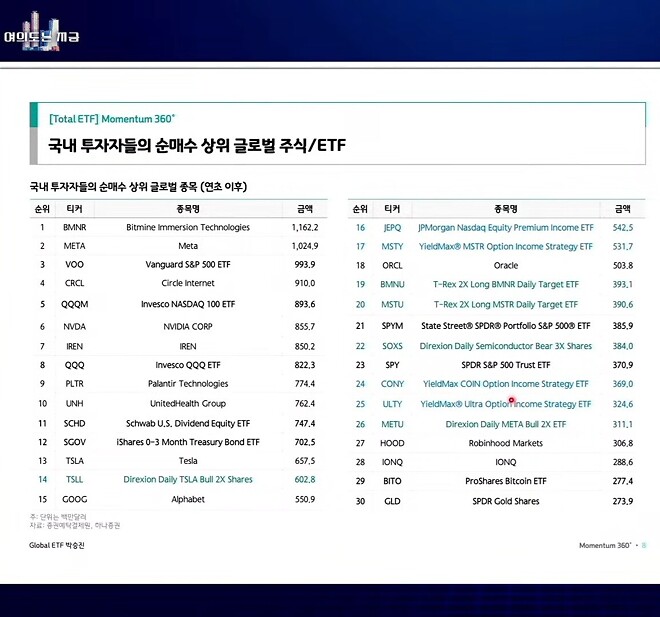Image resolution: width=660 pixels, height=617 pixels.
Task: Click 'SPDR S&P 500 Trust ETF' name
Action: click(x=506, y=365)
